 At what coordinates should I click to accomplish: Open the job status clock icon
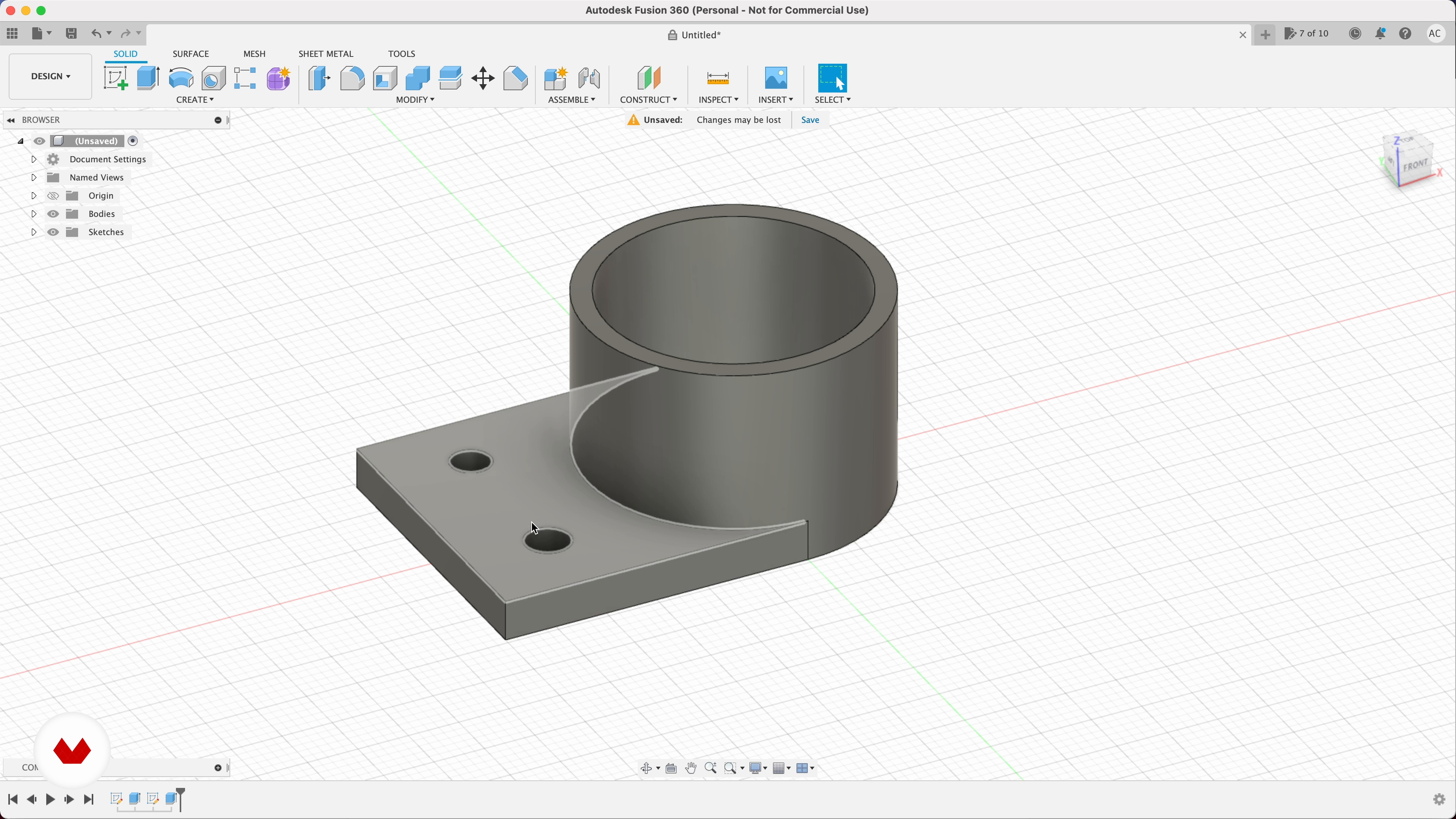click(x=1356, y=34)
